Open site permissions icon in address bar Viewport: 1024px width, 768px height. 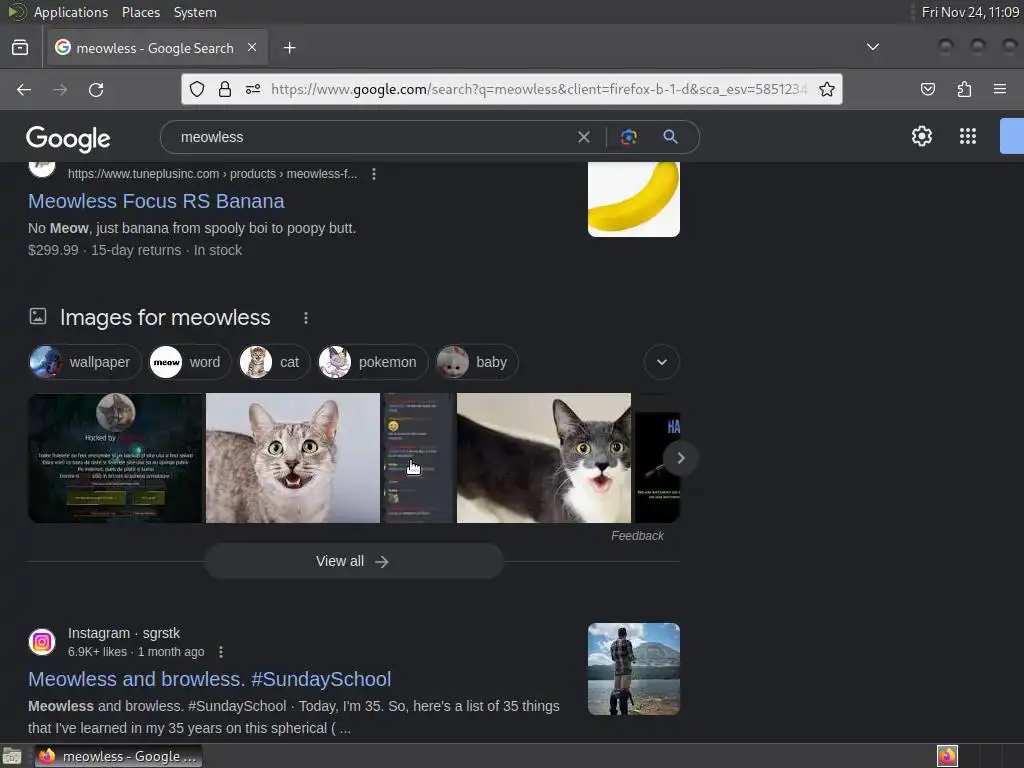pos(253,89)
